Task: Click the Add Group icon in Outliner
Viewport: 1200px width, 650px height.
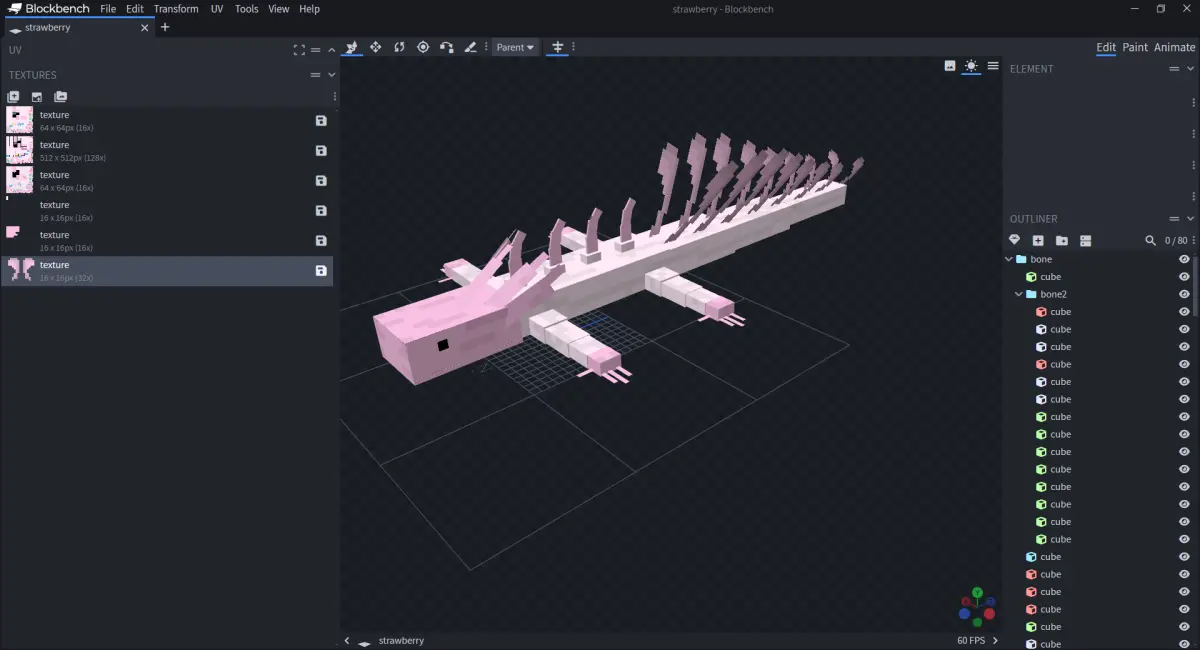Action: coord(1062,241)
